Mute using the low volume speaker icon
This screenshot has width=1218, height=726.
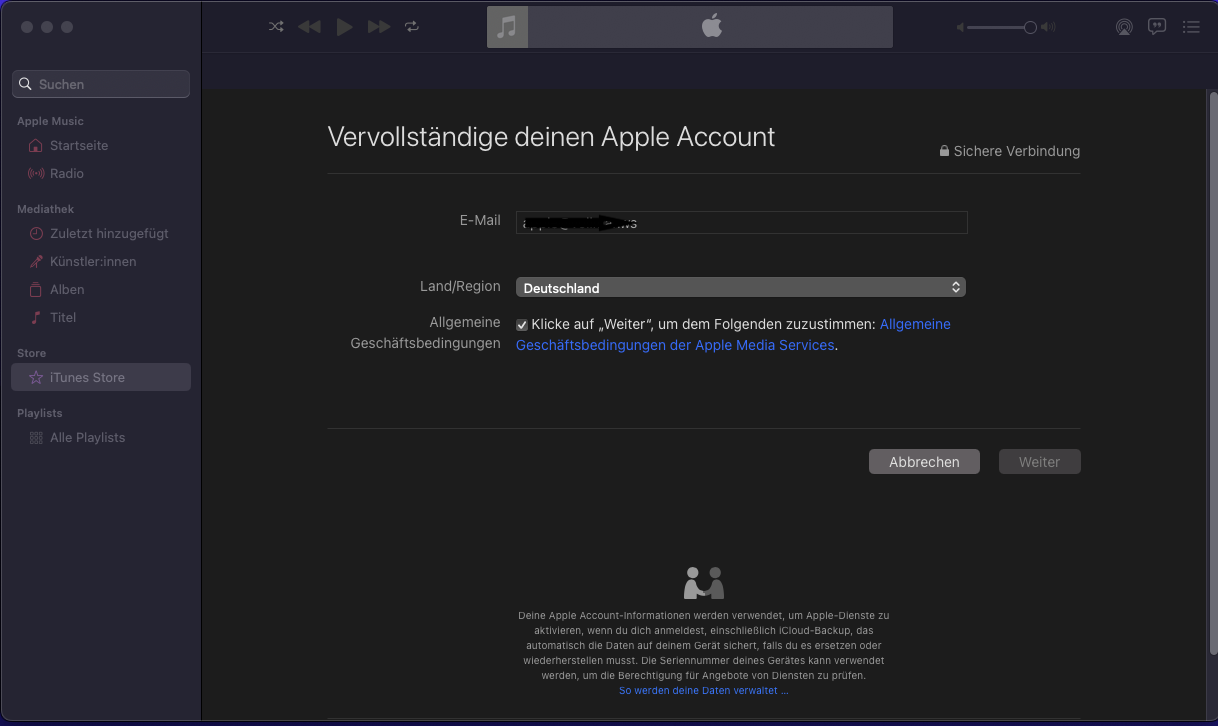(960, 28)
